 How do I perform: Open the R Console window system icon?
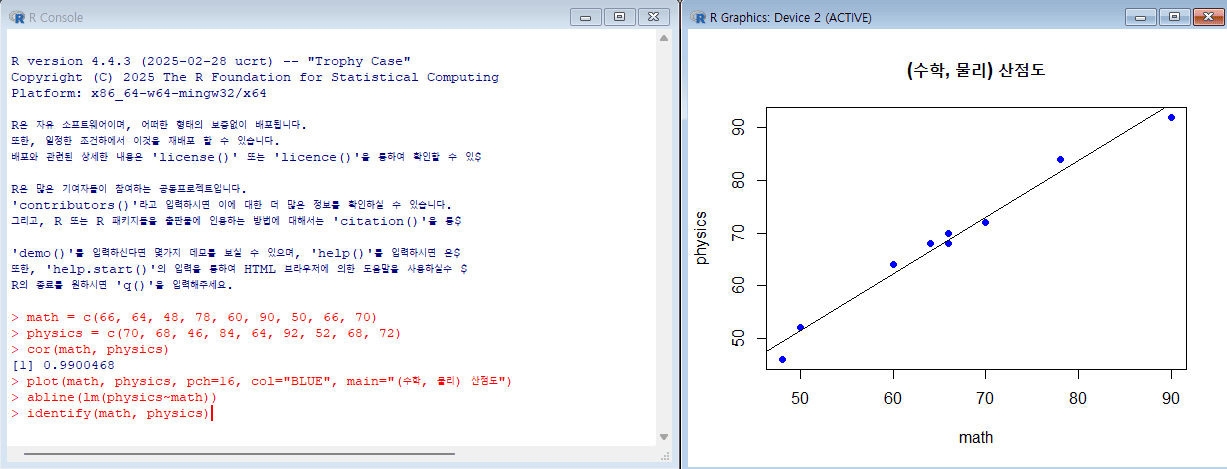pyautogui.click(x=14, y=17)
